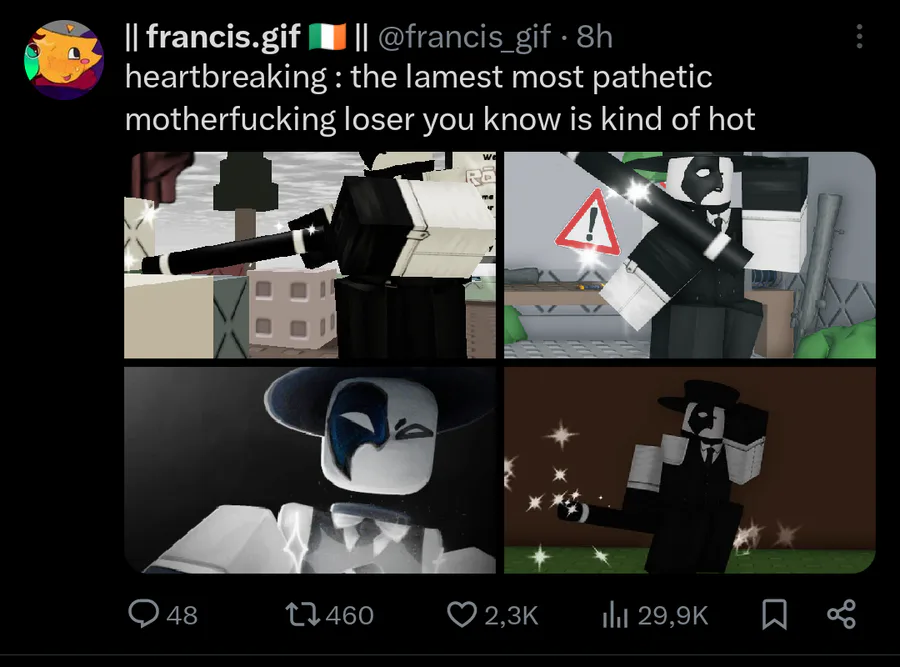Open top-right image with warning sign
Viewport: 900px width, 667px height.
[690, 255]
